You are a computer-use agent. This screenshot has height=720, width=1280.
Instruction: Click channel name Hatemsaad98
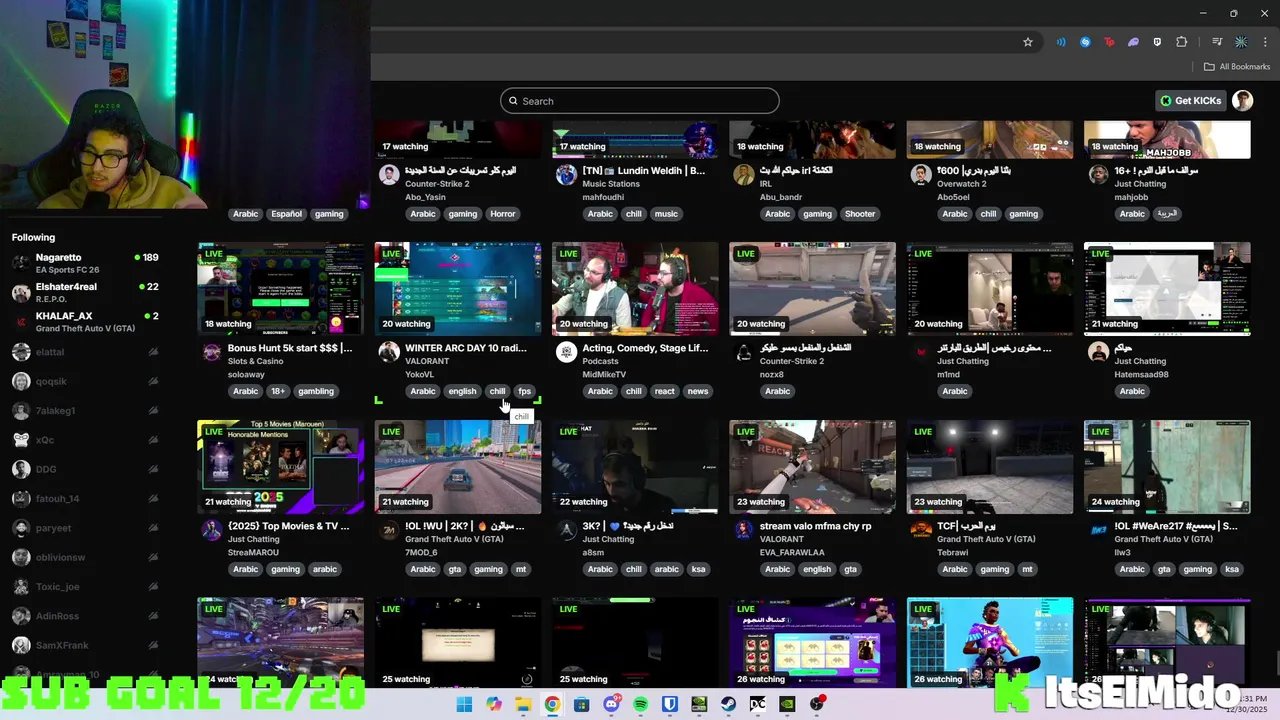pos(1140,375)
